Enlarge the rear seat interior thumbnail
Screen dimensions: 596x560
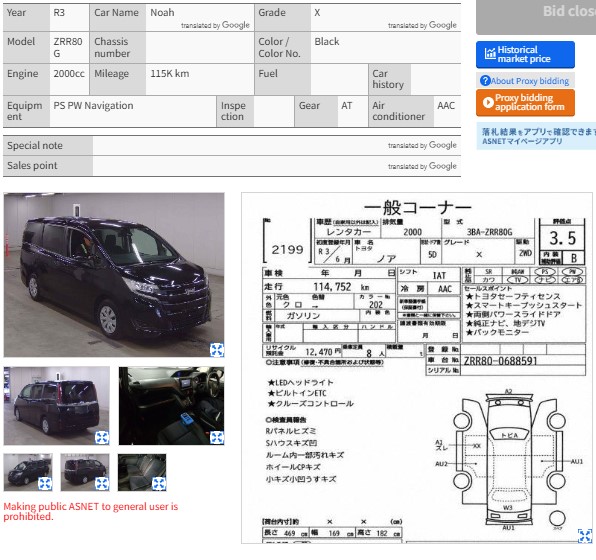click(159, 484)
